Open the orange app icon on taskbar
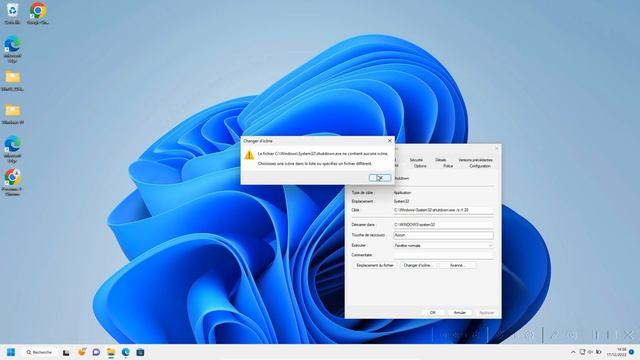Image resolution: width=640 pixels, height=360 pixels. tap(82, 351)
